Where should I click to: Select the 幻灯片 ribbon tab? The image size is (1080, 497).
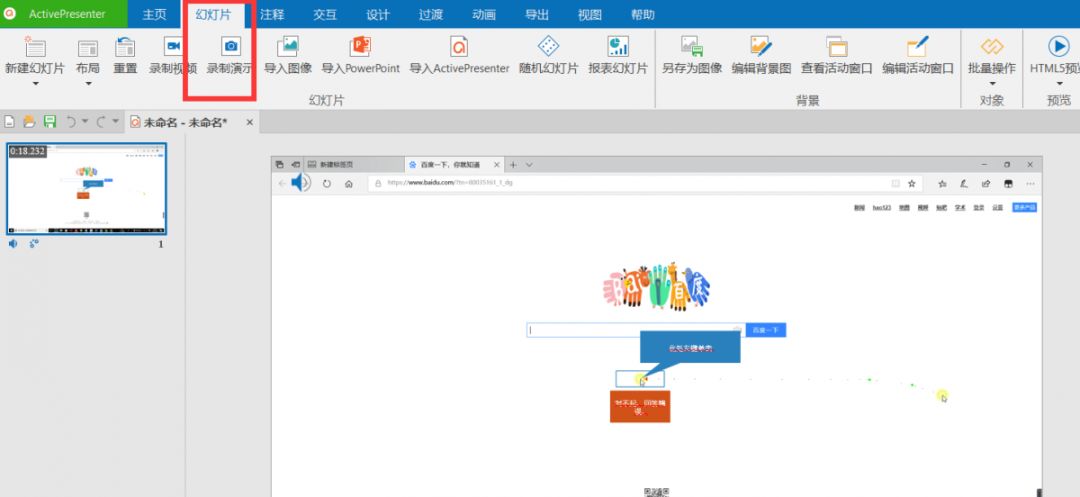(x=214, y=14)
